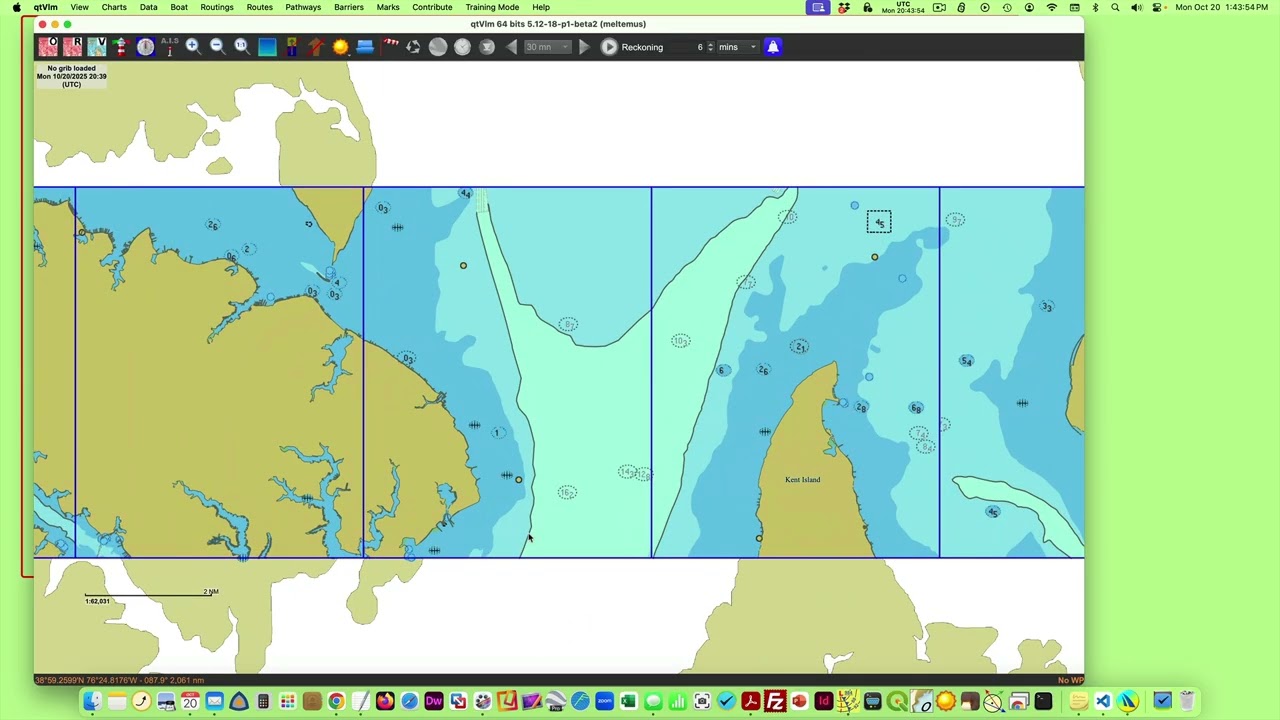Open FileZilla from the Dock
The width and height of the screenshot is (1280, 720).
coord(775,701)
